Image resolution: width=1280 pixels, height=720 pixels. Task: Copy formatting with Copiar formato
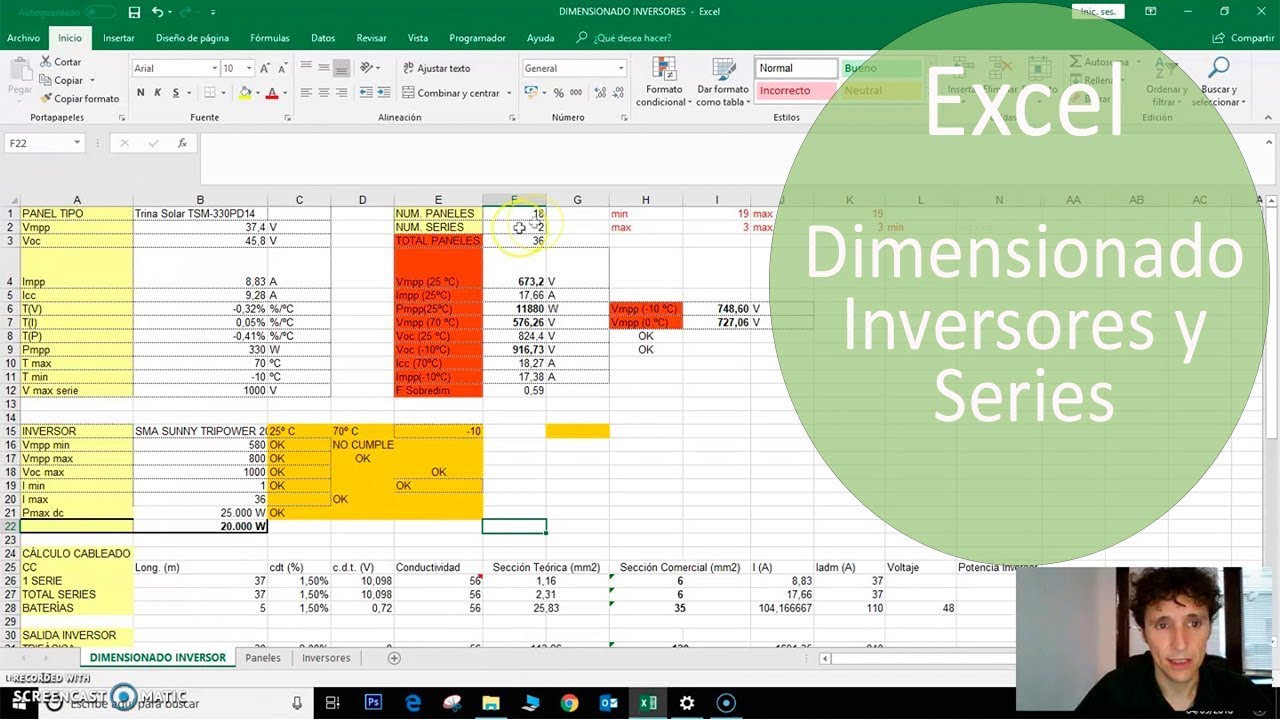(79, 99)
